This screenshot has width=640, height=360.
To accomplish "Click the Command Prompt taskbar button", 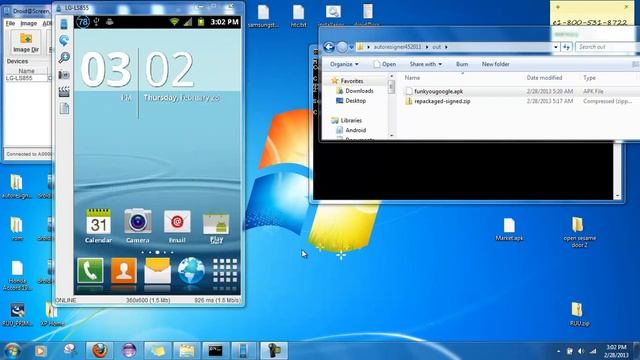I will pos(215,351).
